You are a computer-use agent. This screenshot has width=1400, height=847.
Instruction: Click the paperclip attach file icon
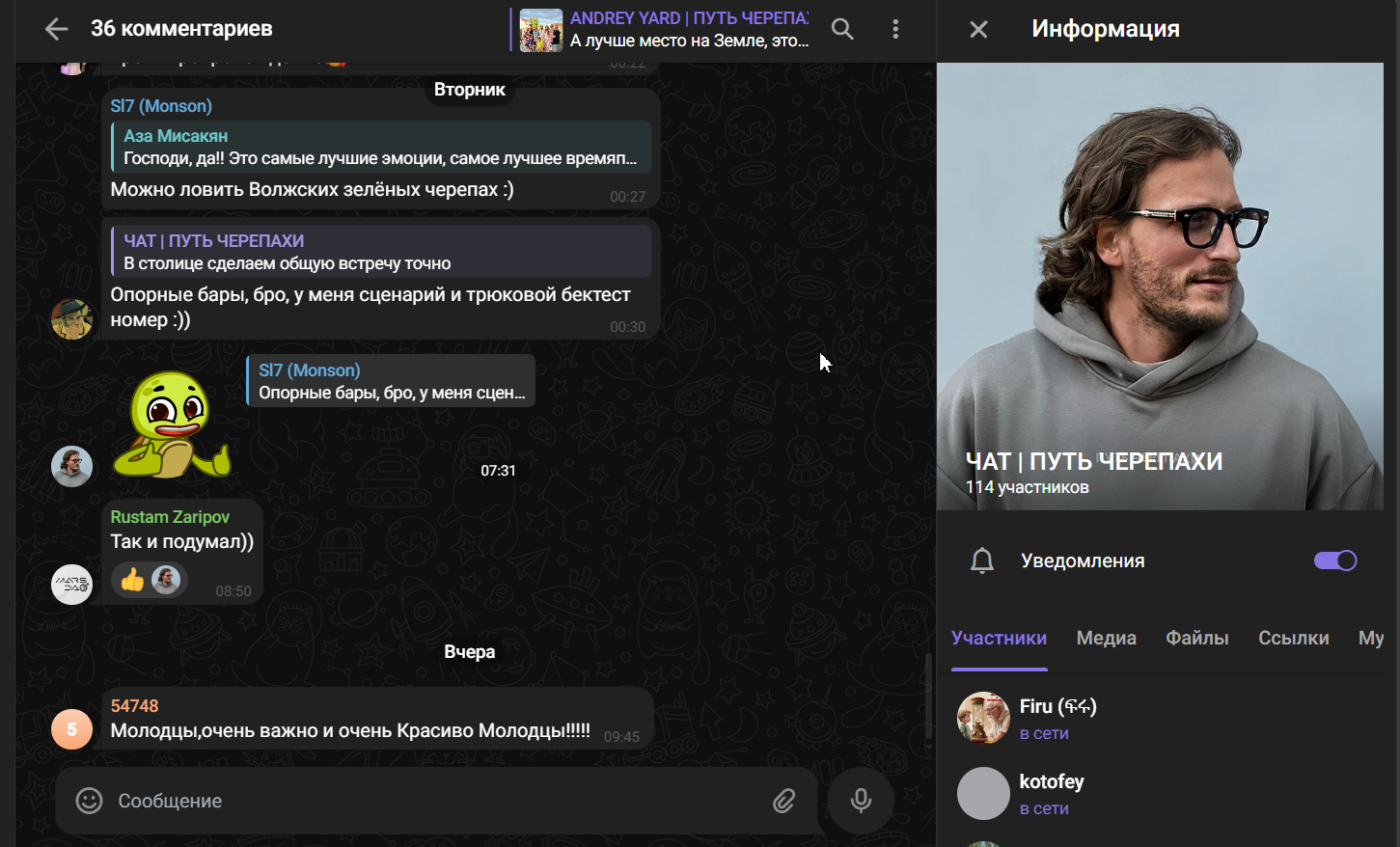[783, 801]
